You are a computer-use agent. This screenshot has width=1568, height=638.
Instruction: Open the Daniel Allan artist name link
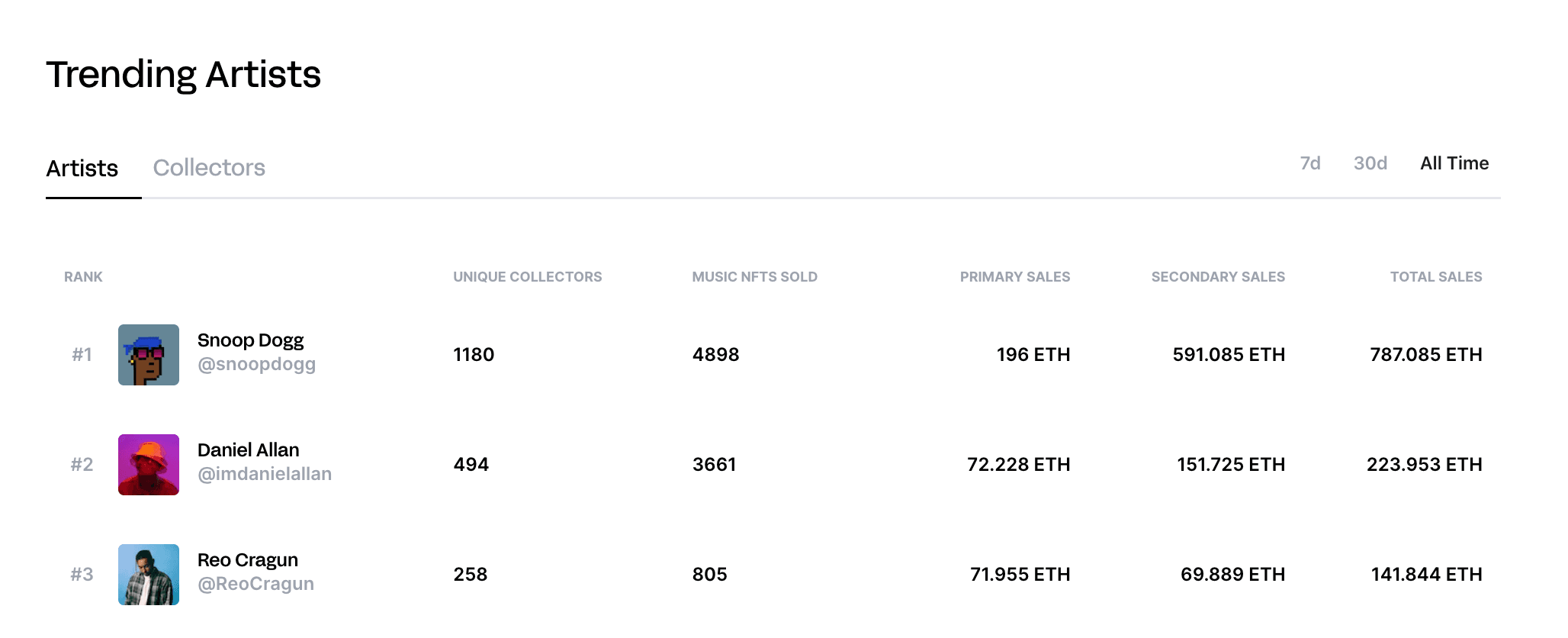(248, 449)
